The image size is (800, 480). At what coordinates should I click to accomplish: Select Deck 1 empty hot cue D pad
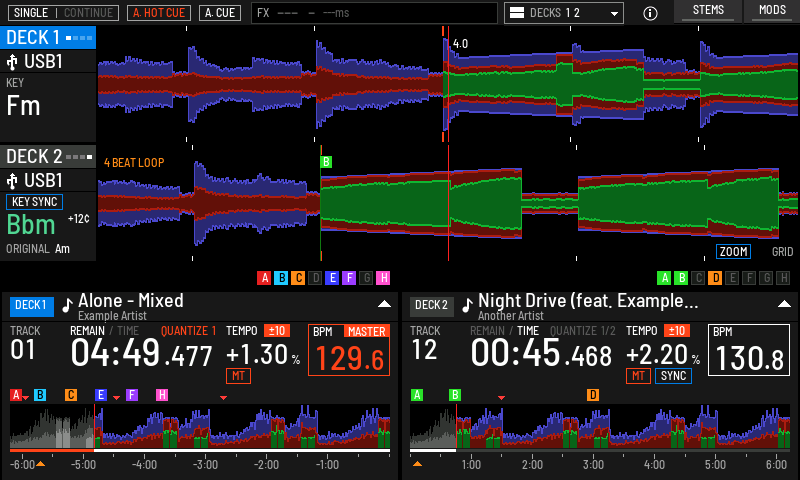pos(315,278)
